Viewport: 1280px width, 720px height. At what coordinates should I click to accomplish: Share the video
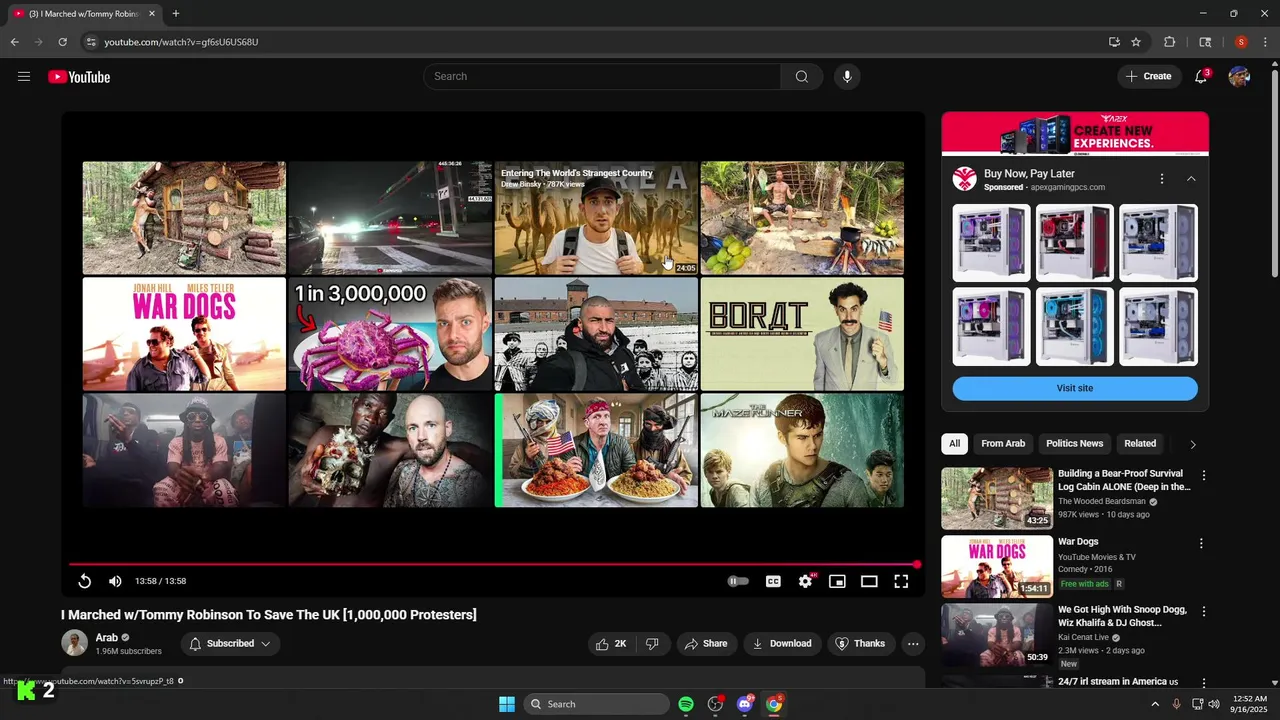[706, 644]
